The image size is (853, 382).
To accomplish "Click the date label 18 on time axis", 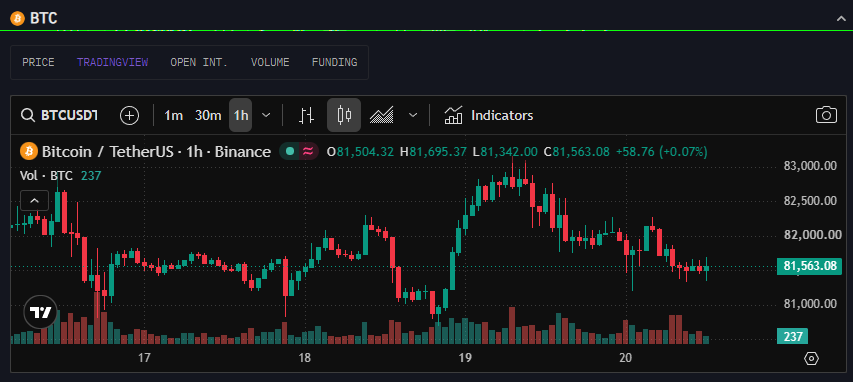I will pos(305,358).
